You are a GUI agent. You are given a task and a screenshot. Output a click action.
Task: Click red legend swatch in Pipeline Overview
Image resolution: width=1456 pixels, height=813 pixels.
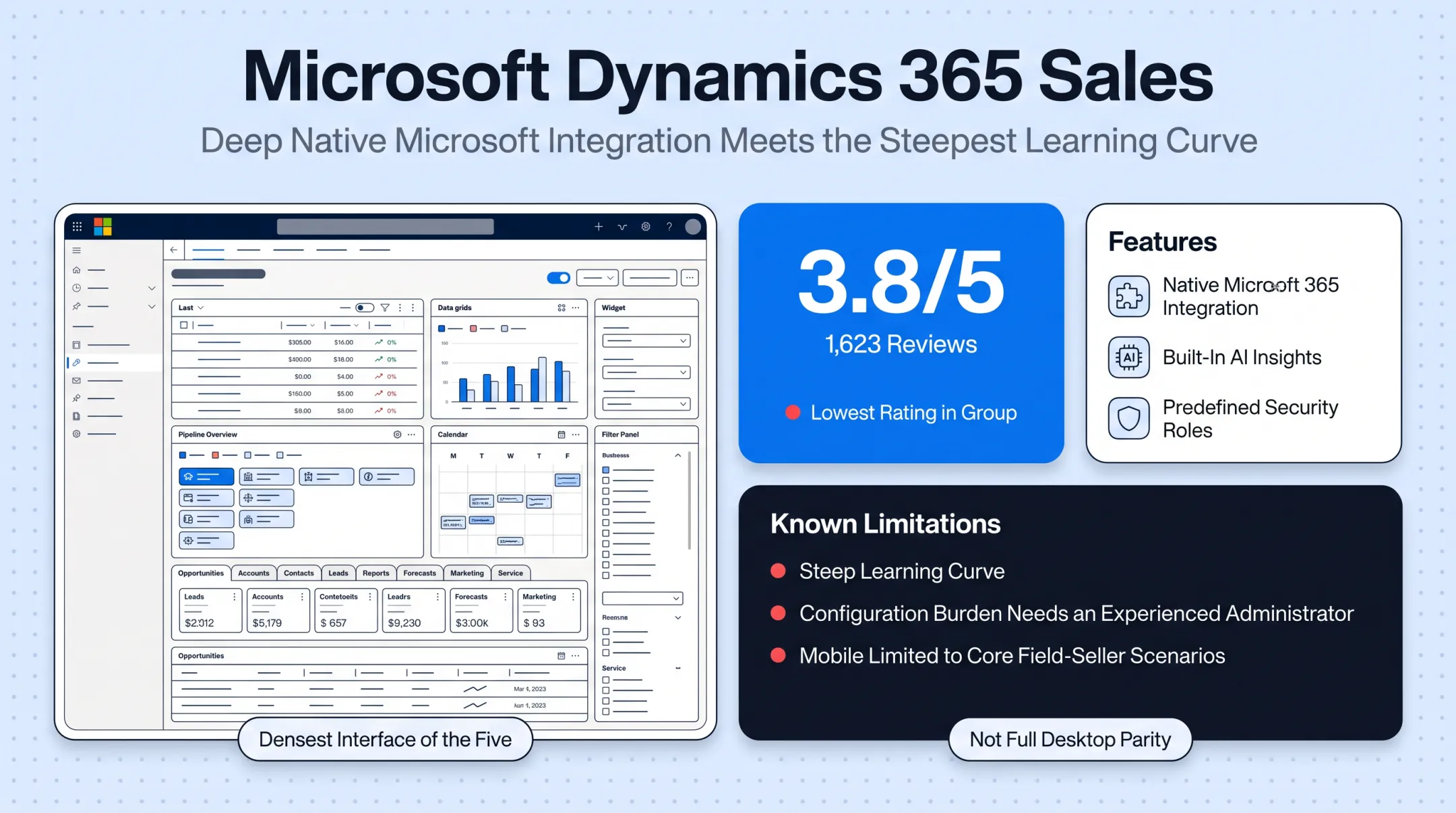[x=215, y=455]
